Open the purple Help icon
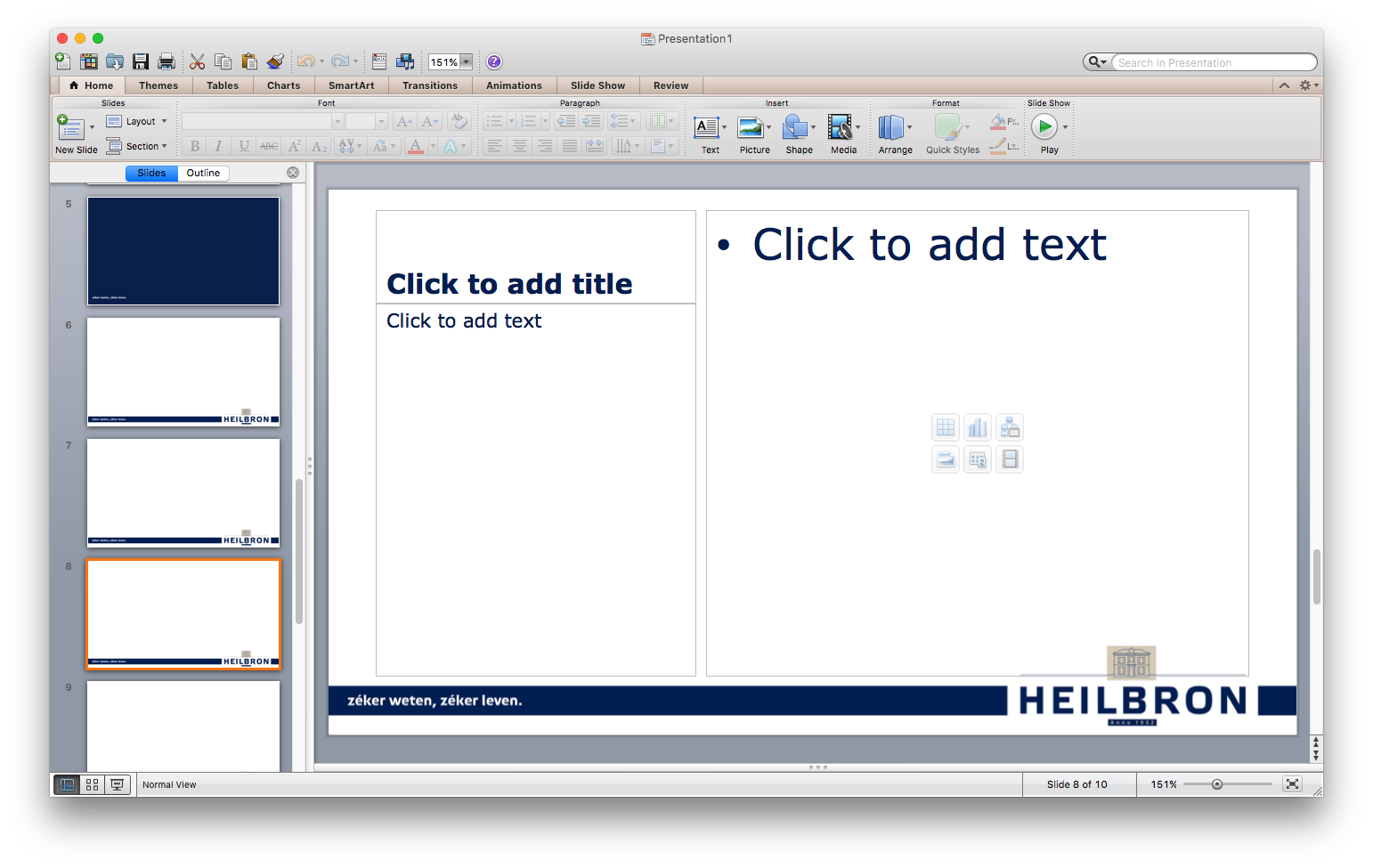Viewport: 1373px width, 868px height. tap(494, 61)
